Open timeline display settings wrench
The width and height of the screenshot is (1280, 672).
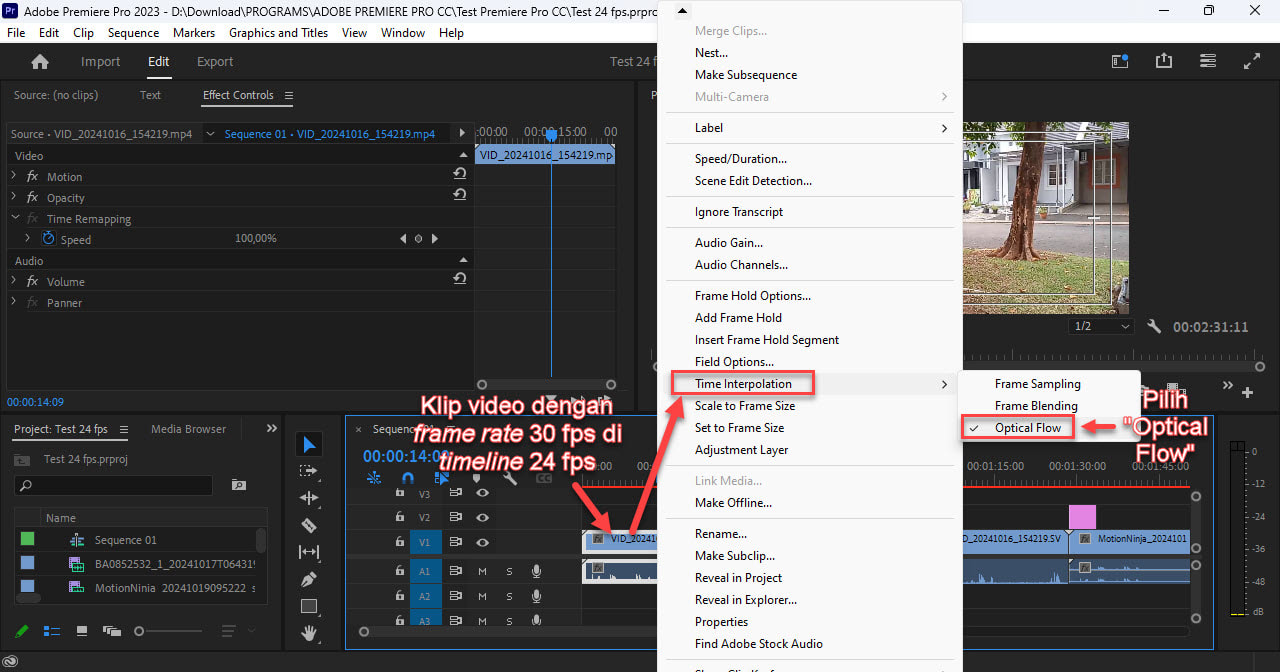click(x=510, y=478)
